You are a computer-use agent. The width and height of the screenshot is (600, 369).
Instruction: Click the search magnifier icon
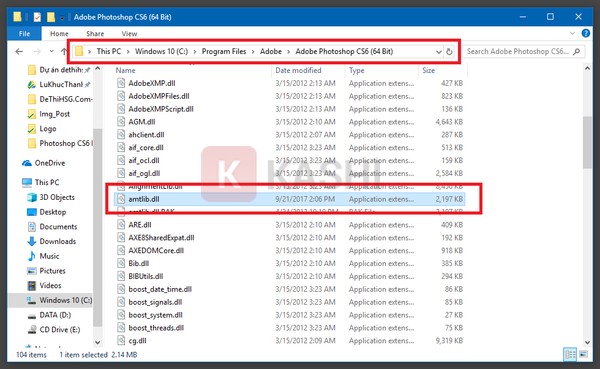pyautogui.click(x=577, y=51)
